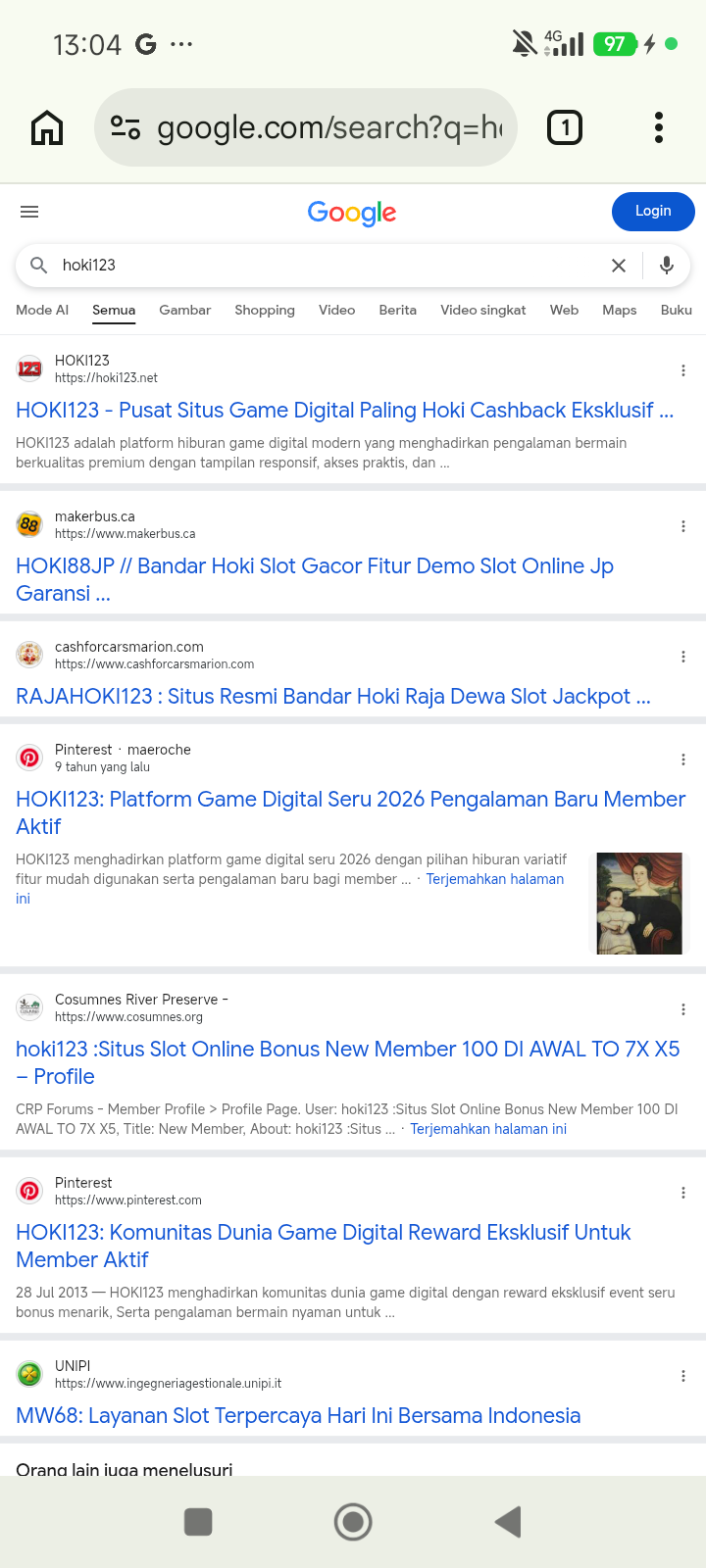Viewport: 706px width, 1568px height.
Task: Open HOKI123 Pusat Situs Game Digital link
Action: click(x=345, y=411)
